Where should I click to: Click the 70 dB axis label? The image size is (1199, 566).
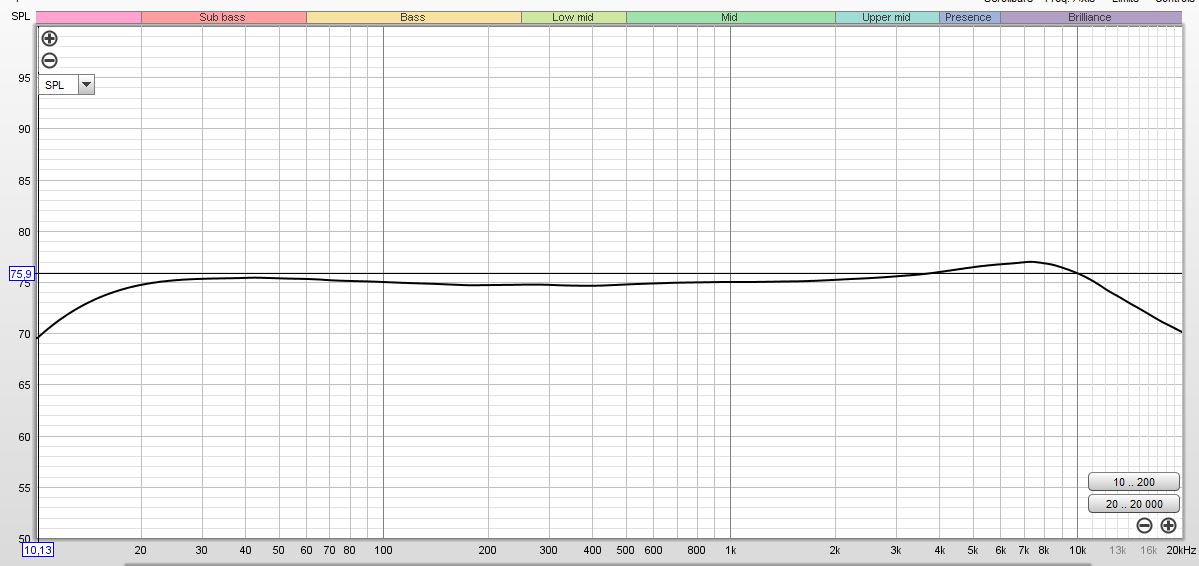point(24,334)
